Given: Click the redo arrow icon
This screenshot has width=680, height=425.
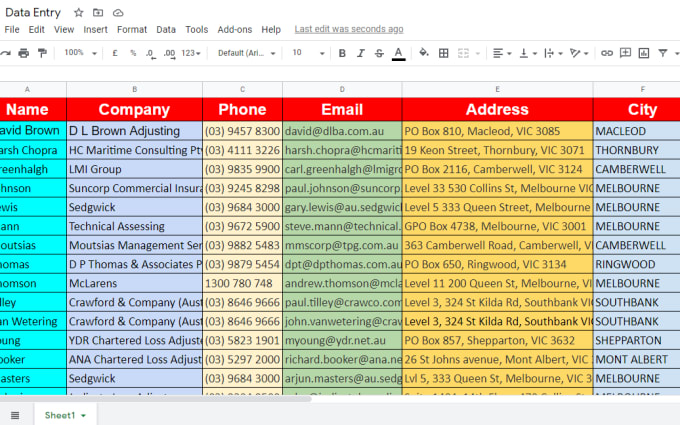Looking at the screenshot, I should click(x=5, y=53).
